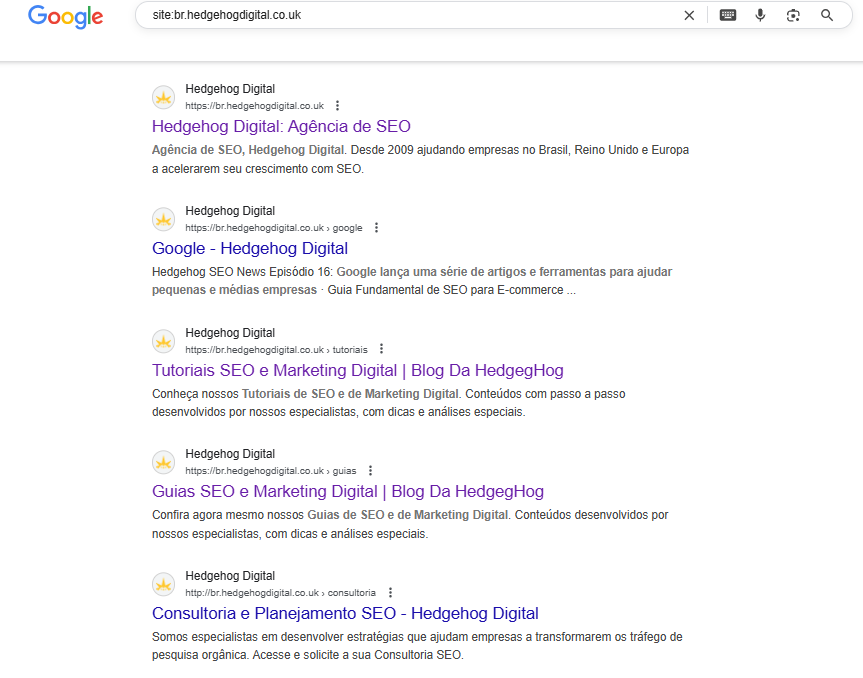Open more options for homepage result

tap(338, 106)
